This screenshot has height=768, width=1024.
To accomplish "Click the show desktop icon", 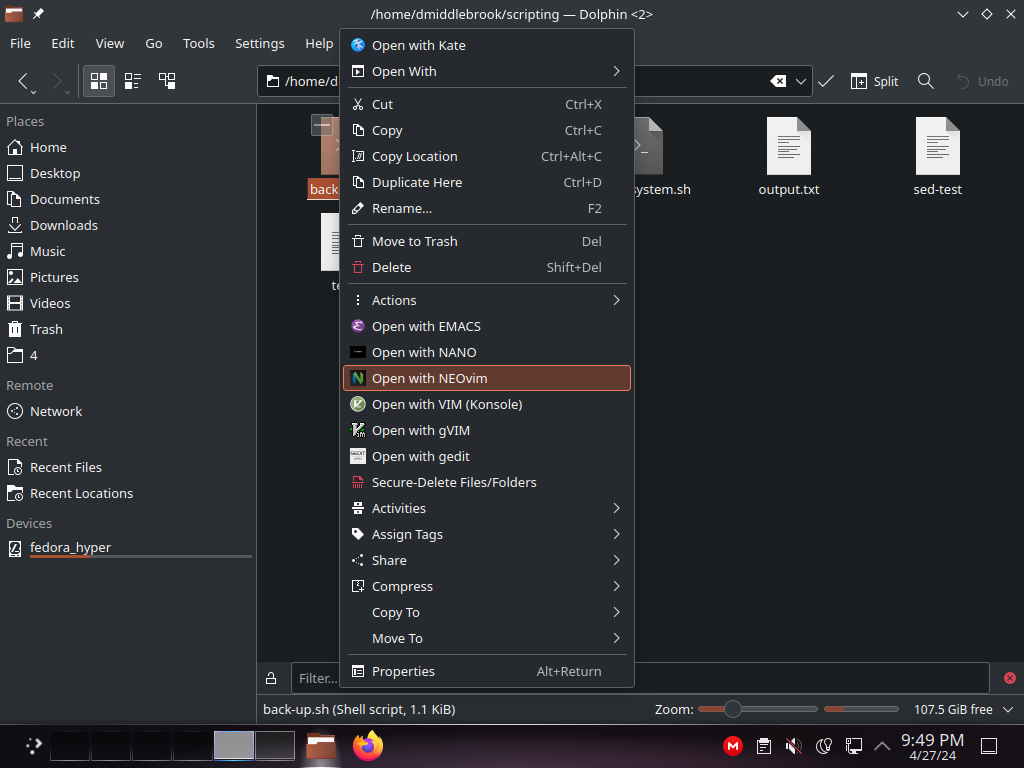I will click(x=989, y=746).
